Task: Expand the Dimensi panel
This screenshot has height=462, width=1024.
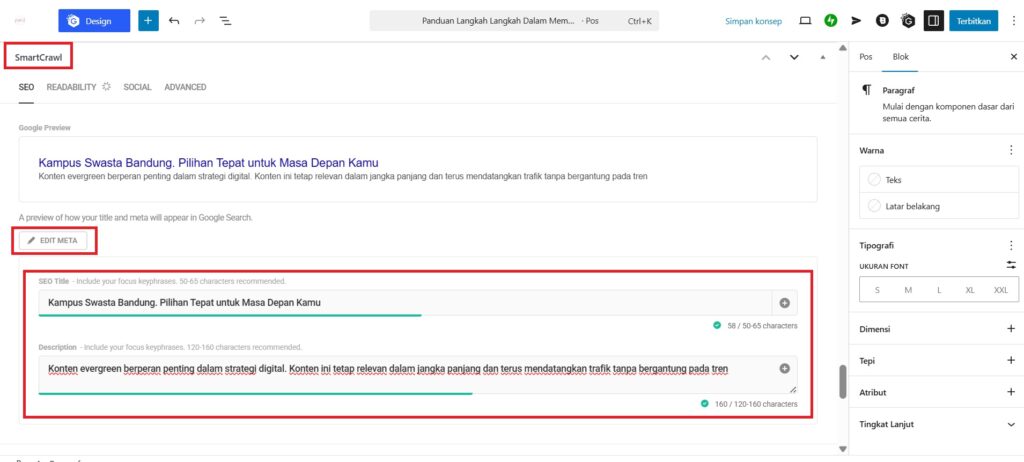Action: tap(1011, 329)
